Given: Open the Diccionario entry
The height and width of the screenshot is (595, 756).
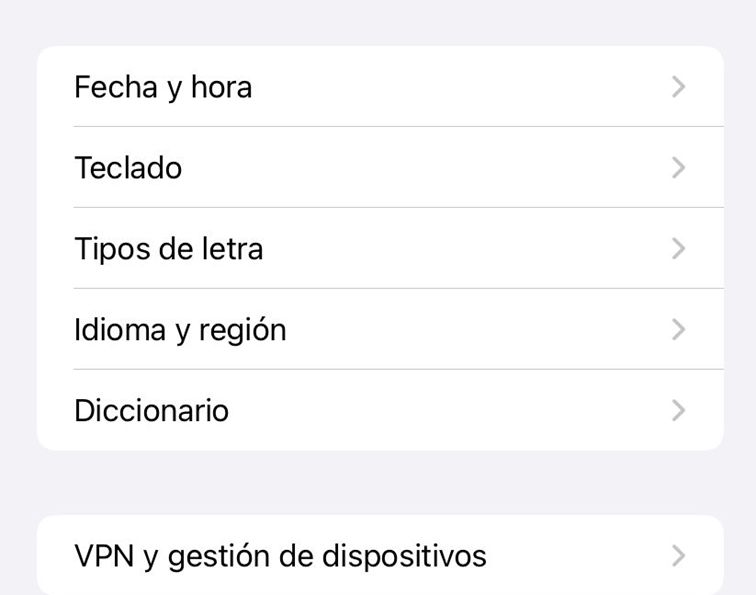Looking at the screenshot, I should tap(152, 411).
